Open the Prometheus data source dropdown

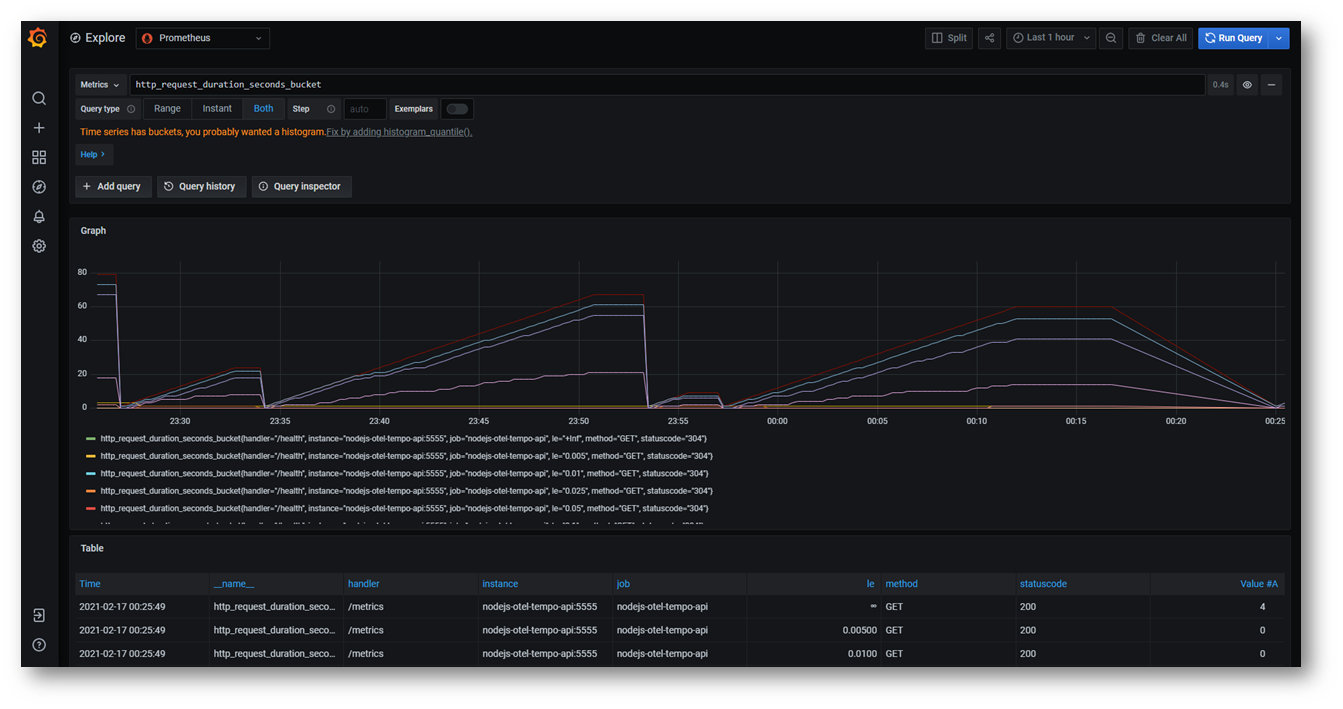click(x=203, y=38)
